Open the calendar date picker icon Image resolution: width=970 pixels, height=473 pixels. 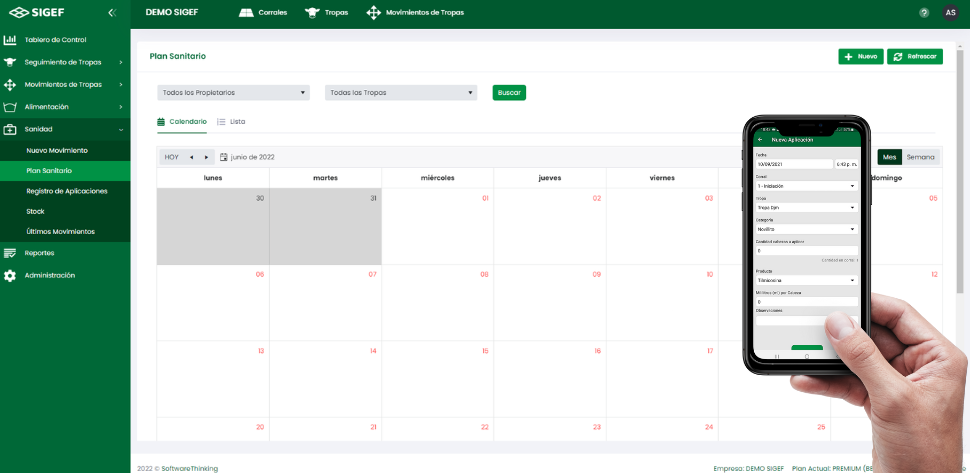[224, 157]
